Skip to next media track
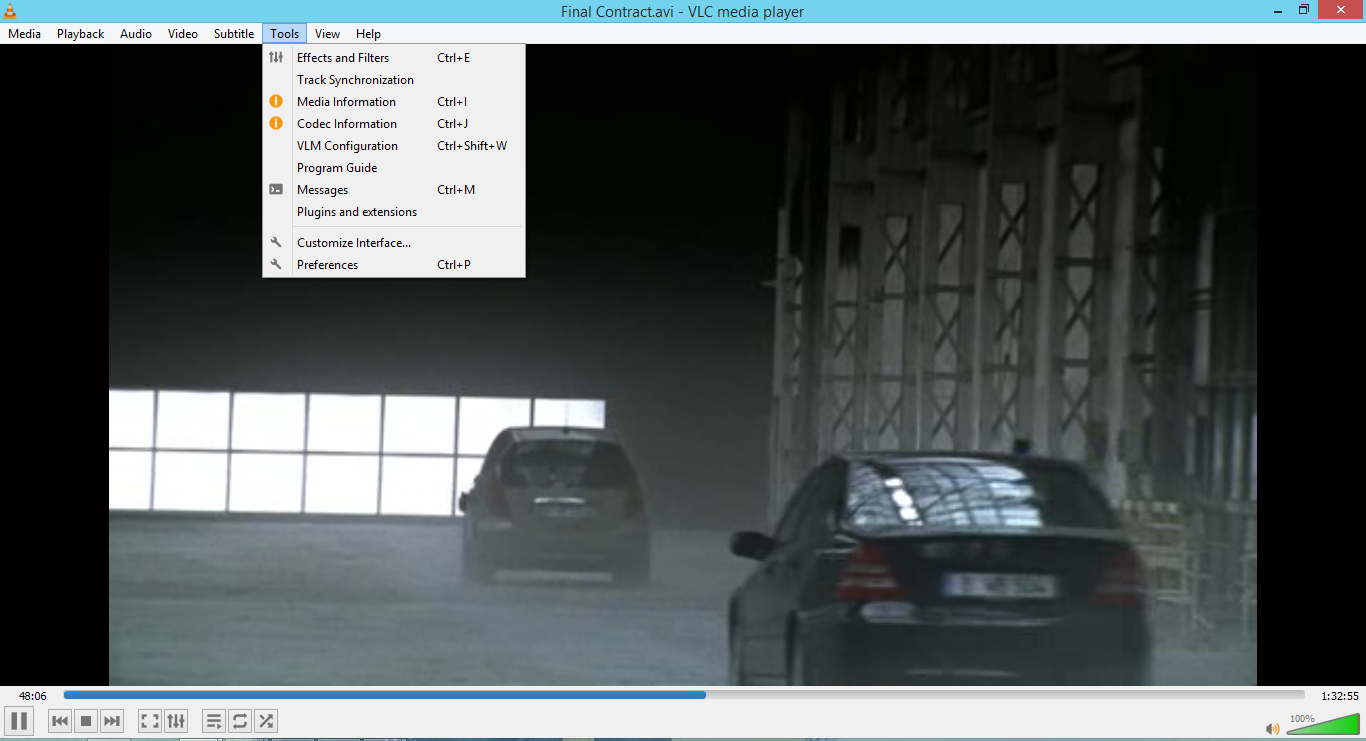The height and width of the screenshot is (741, 1366). 112,720
